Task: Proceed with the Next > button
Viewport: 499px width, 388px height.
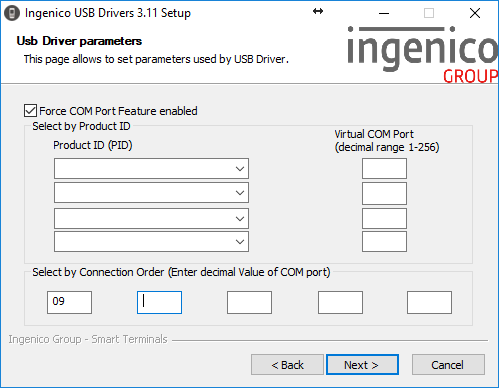Action: (362, 365)
